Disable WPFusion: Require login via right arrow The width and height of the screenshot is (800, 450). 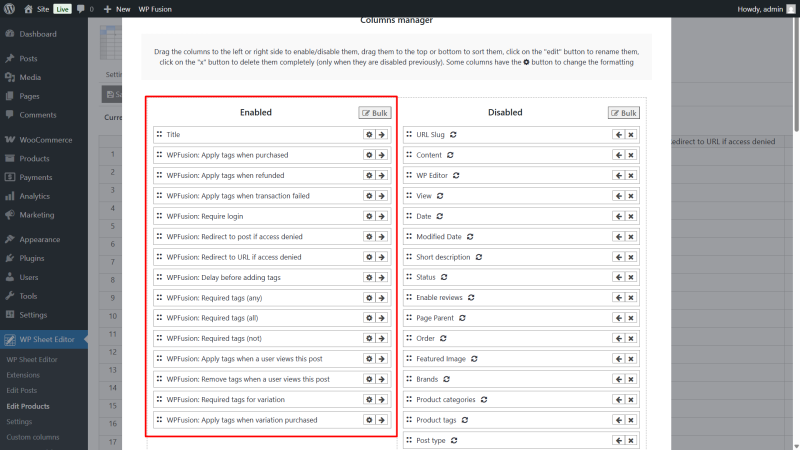tap(382, 216)
